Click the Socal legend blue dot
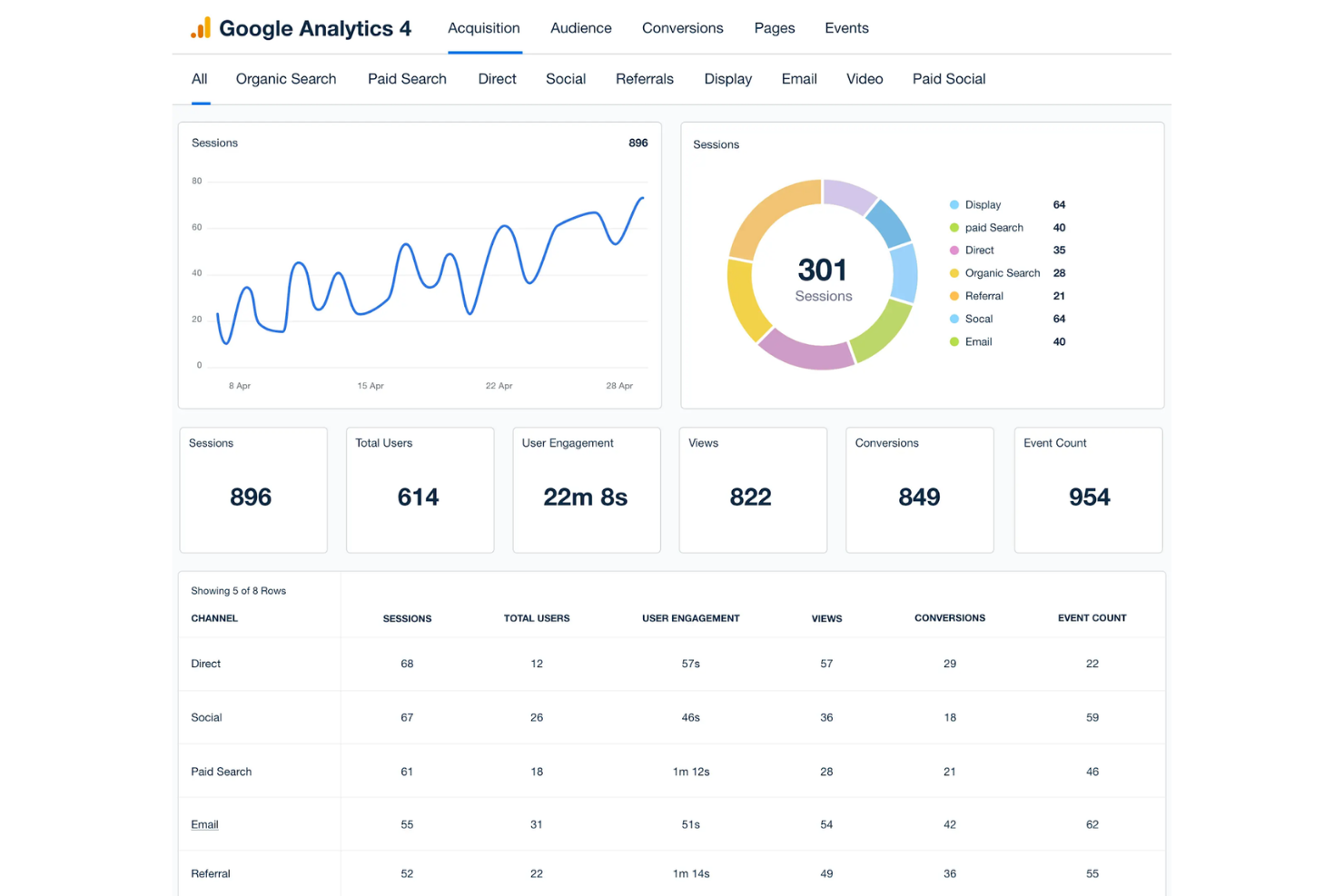This screenshot has width=1344, height=896. click(954, 319)
